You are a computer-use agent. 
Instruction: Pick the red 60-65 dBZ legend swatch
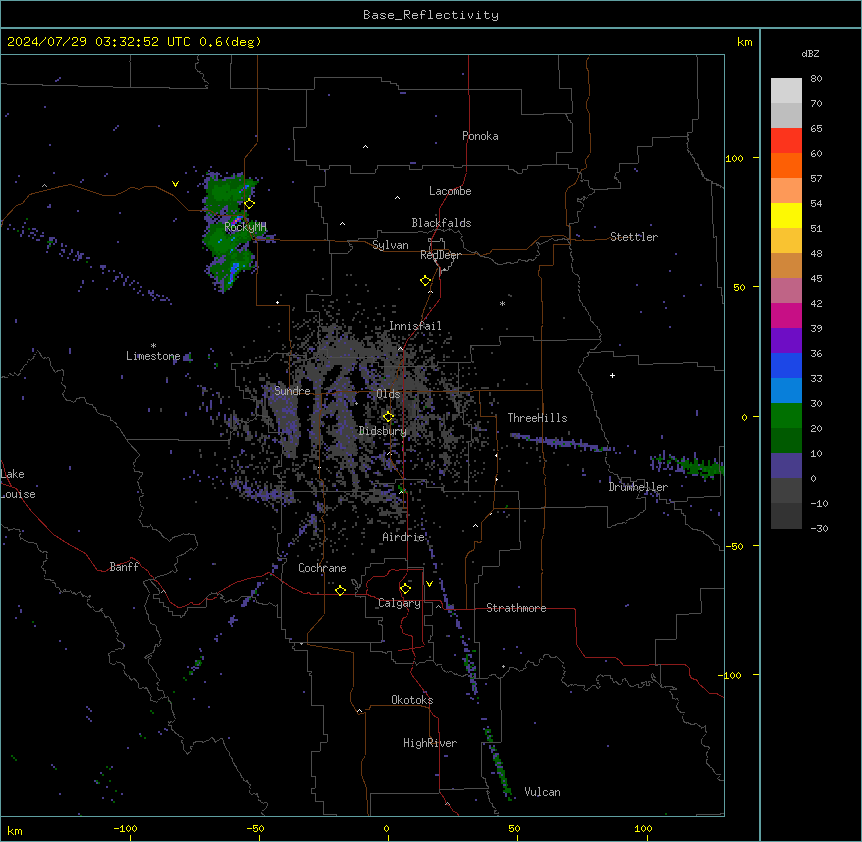click(786, 141)
